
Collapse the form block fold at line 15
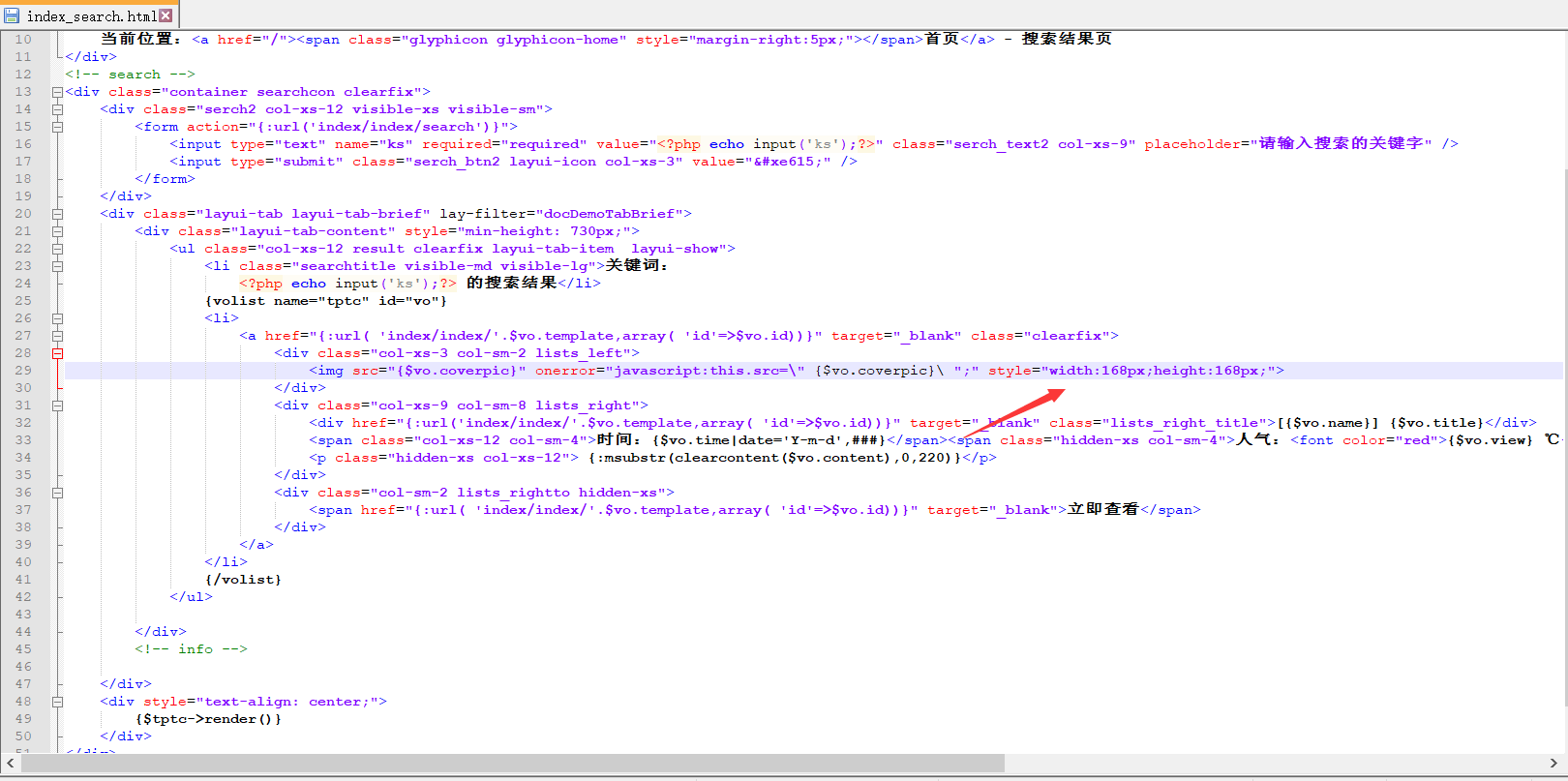[x=57, y=127]
